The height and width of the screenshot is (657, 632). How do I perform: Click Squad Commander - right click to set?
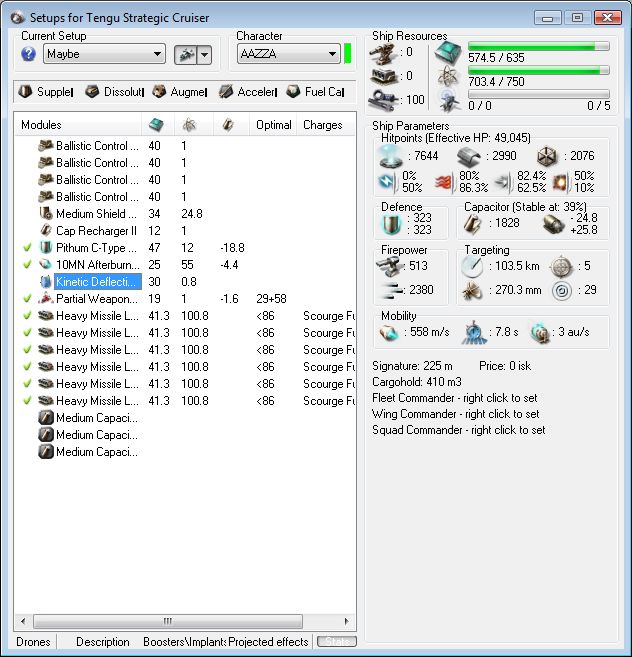458,430
